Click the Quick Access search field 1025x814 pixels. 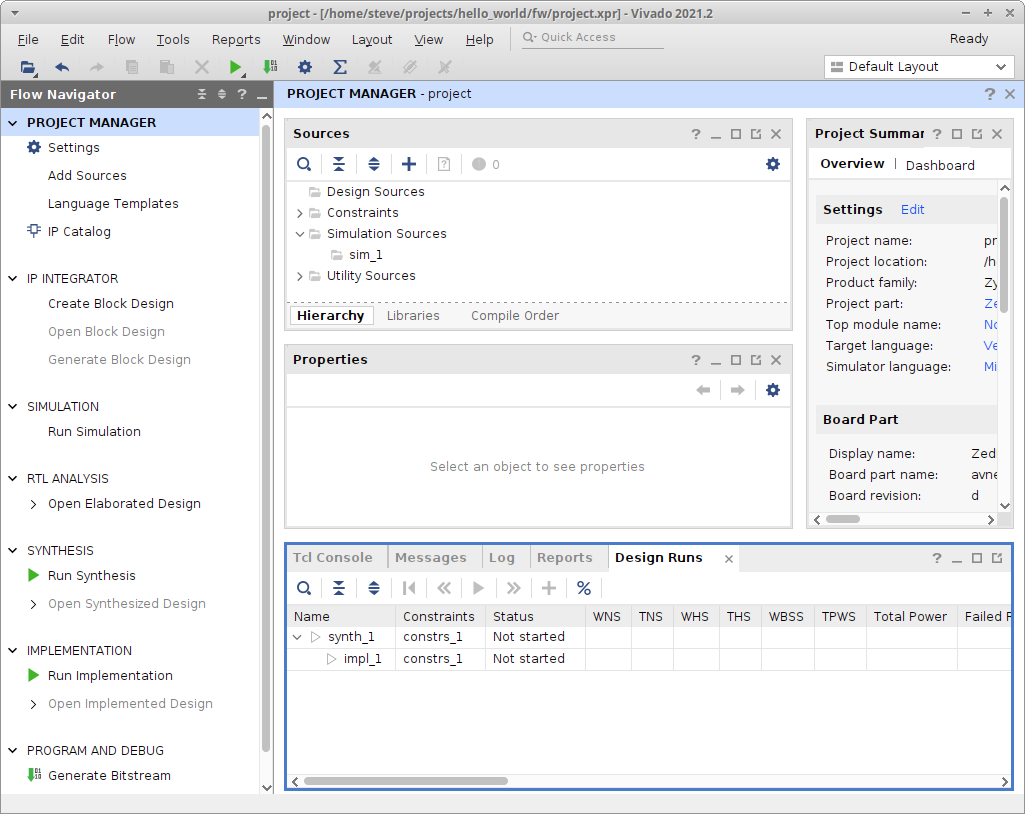coord(592,38)
